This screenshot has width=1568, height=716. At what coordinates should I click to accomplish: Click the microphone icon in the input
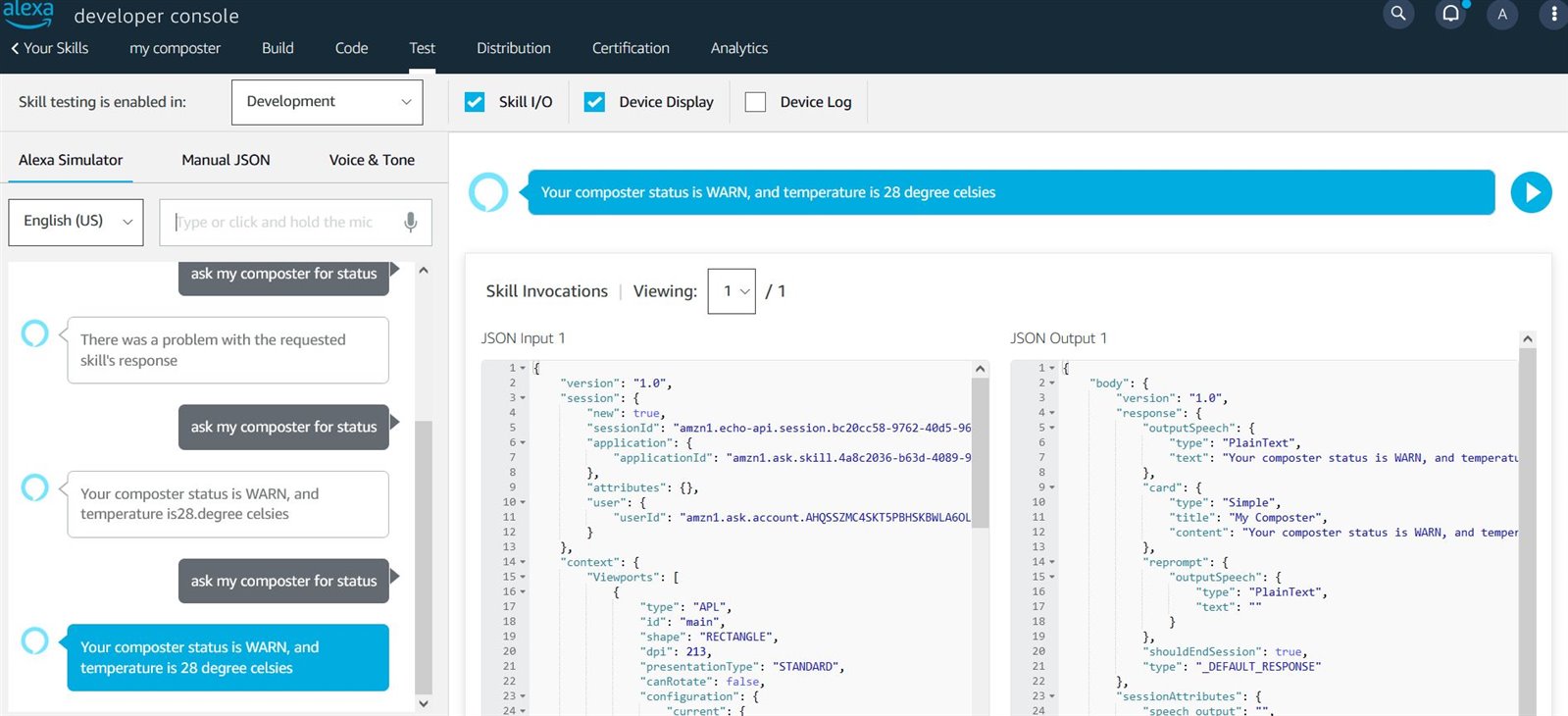(411, 223)
